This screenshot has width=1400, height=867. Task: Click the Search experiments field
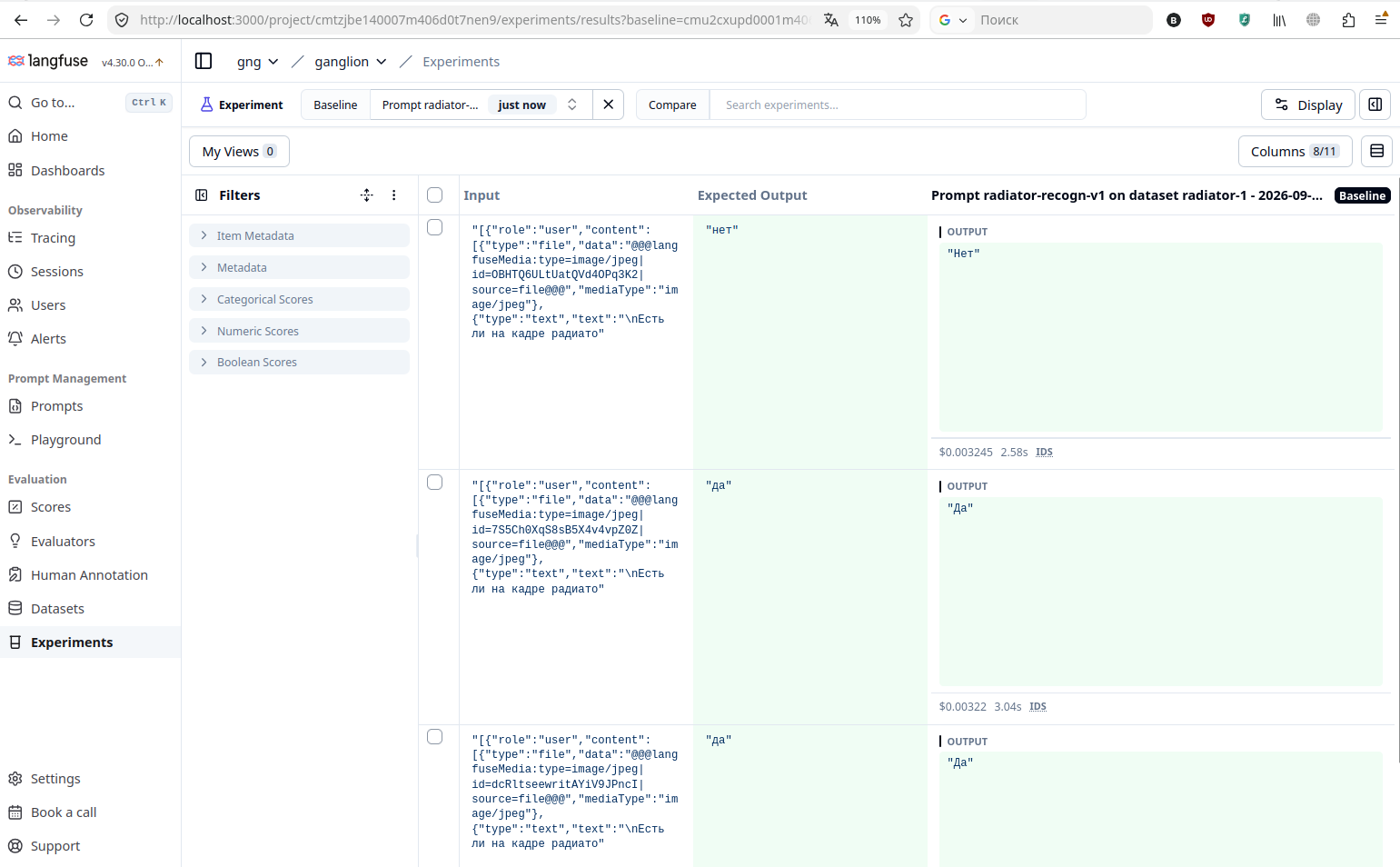pos(898,105)
